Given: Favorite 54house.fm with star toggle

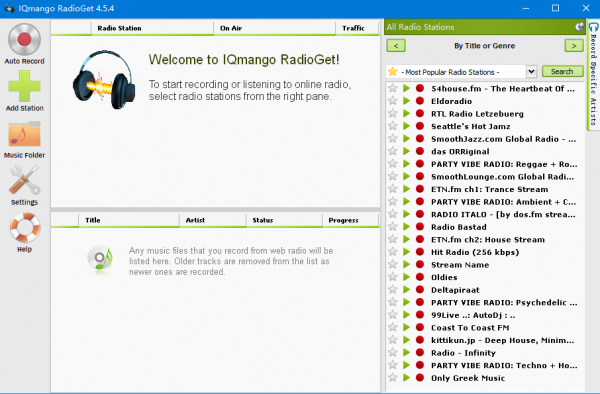Looking at the screenshot, I should coord(393,88).
